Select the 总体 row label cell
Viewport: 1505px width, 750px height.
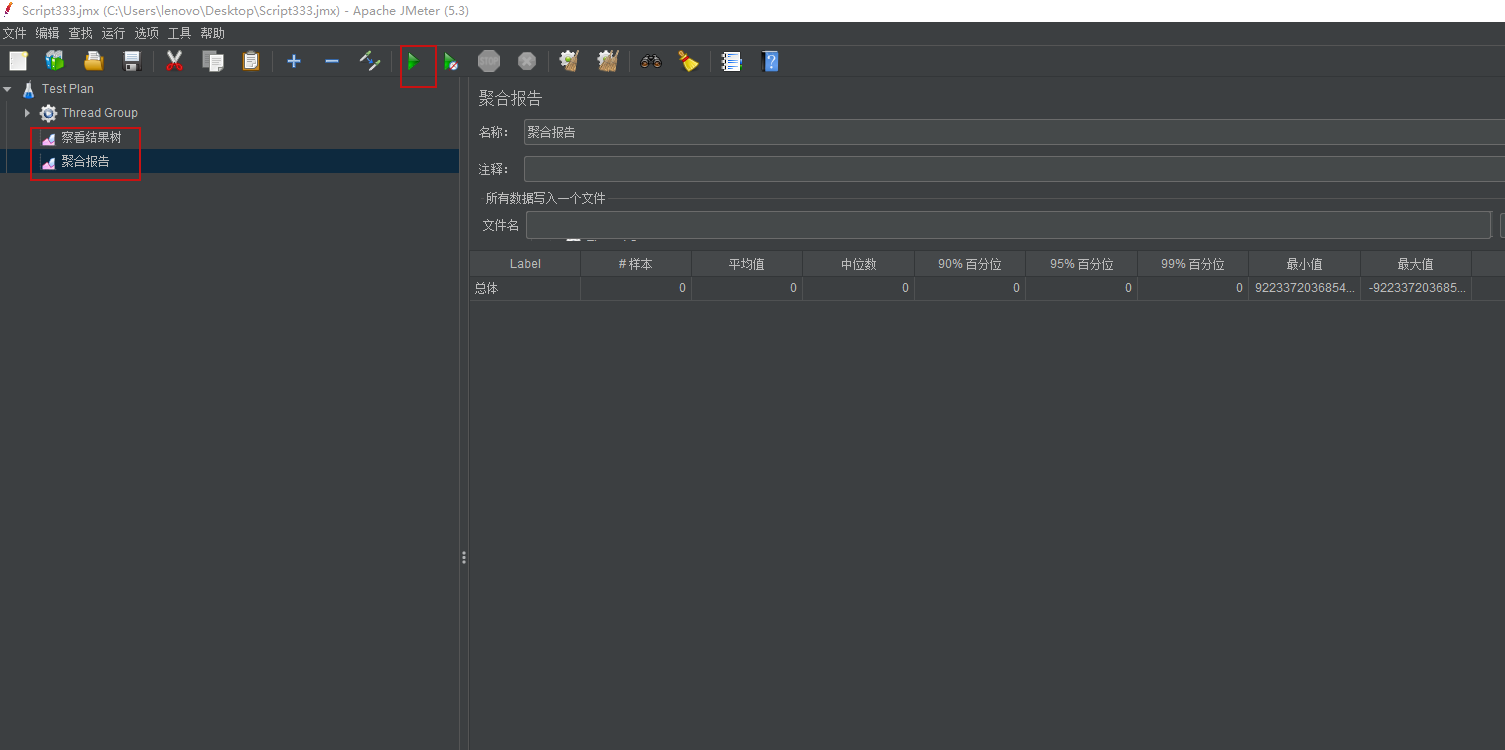[525, 288]
